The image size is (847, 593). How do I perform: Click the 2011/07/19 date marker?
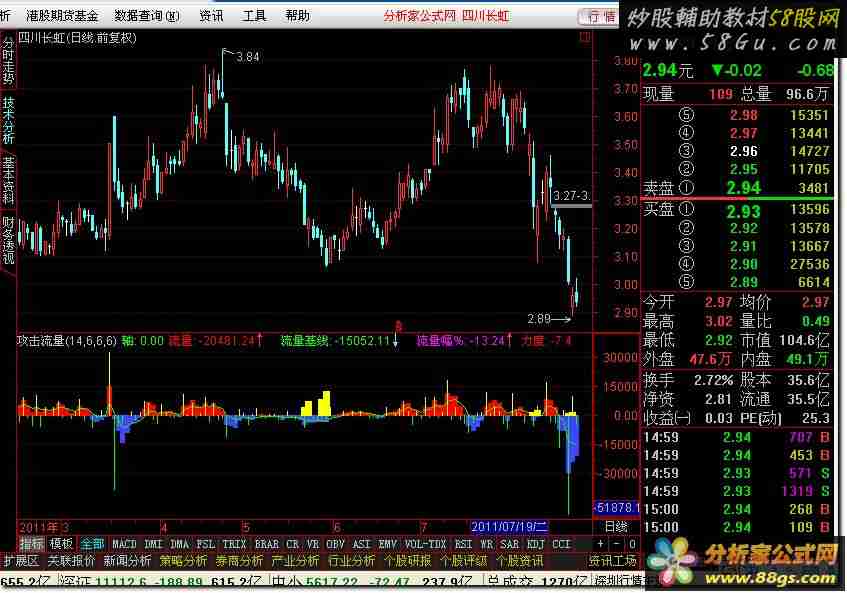click(x=509, y=527)
